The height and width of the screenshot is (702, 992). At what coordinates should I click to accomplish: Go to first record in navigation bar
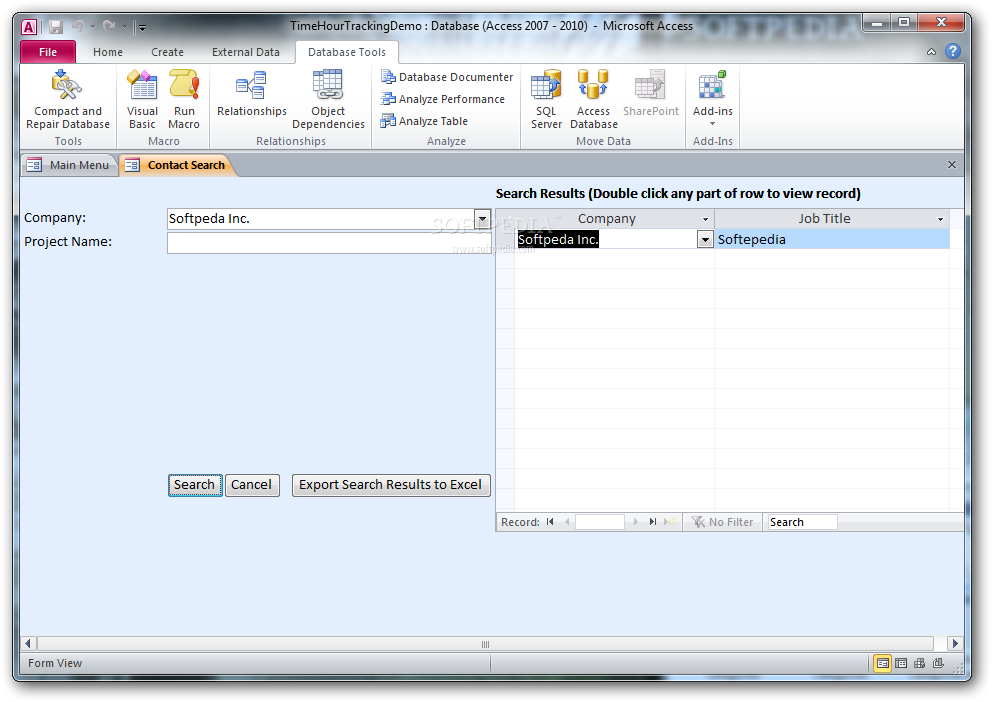[x=550, y=522]
